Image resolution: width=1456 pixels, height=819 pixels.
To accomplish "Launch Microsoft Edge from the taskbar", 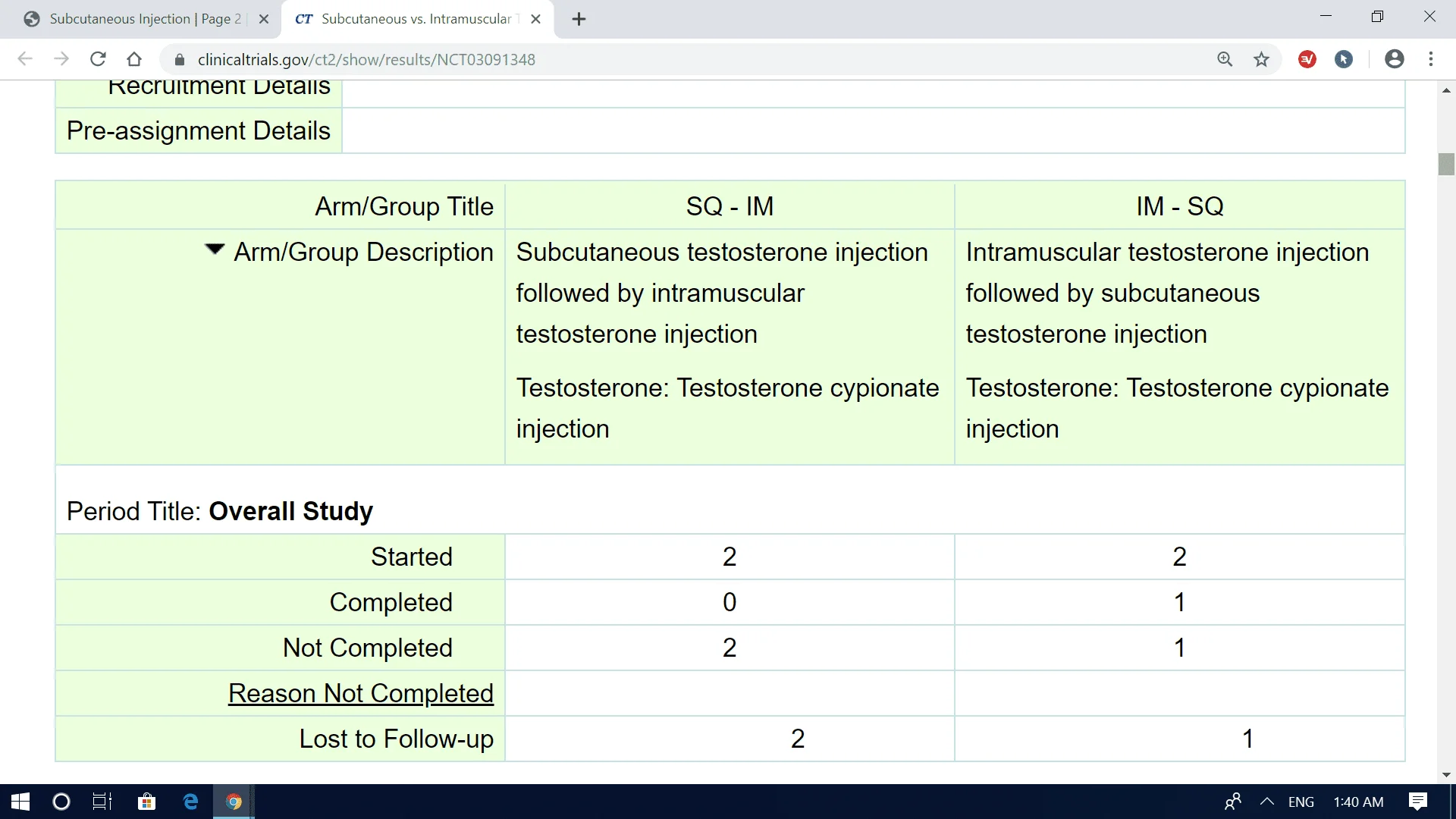I will point(190,802).
